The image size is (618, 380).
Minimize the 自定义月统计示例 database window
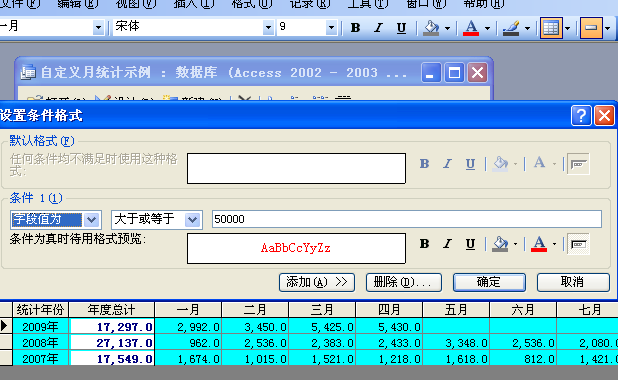(x=431, y=73)
